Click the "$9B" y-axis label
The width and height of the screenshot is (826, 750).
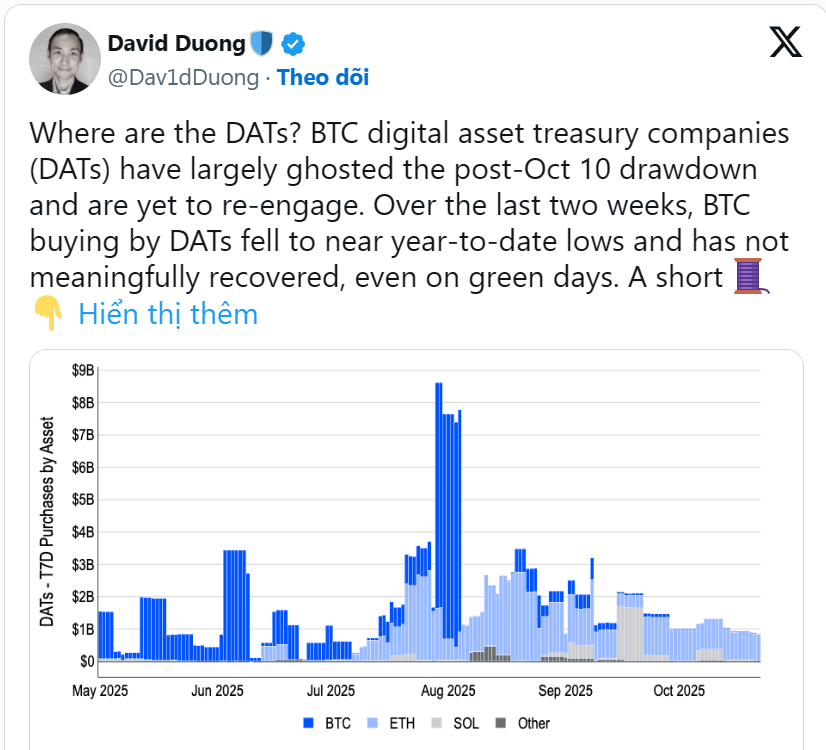(83, 371)
